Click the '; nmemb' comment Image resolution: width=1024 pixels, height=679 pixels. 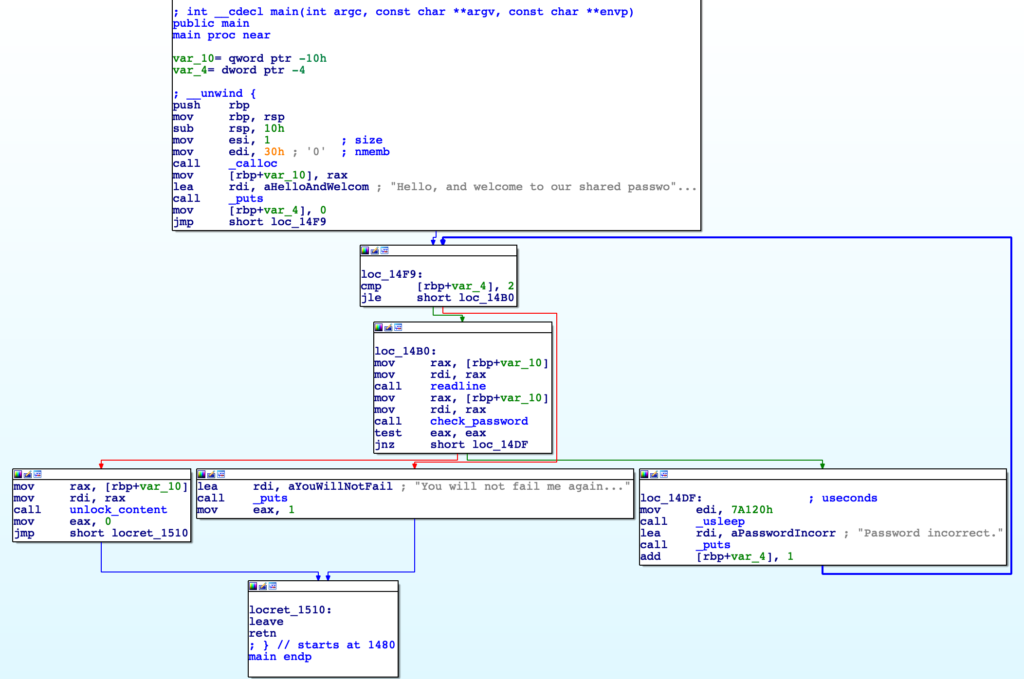pos(365,152)
